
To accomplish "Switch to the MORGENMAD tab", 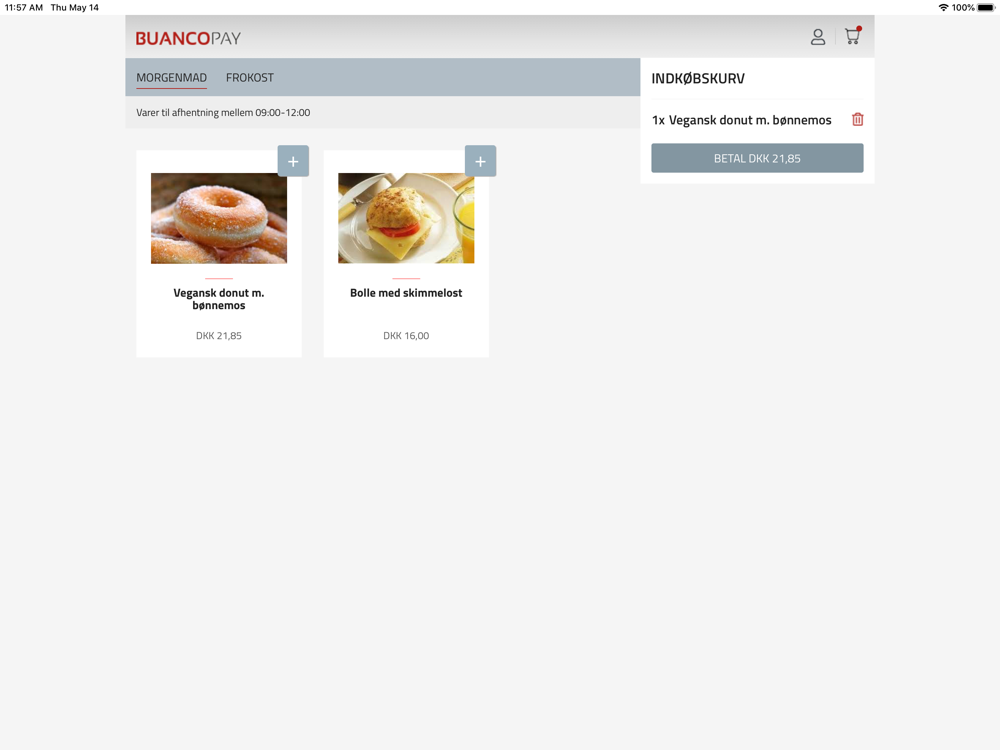I will click(172, 78).
